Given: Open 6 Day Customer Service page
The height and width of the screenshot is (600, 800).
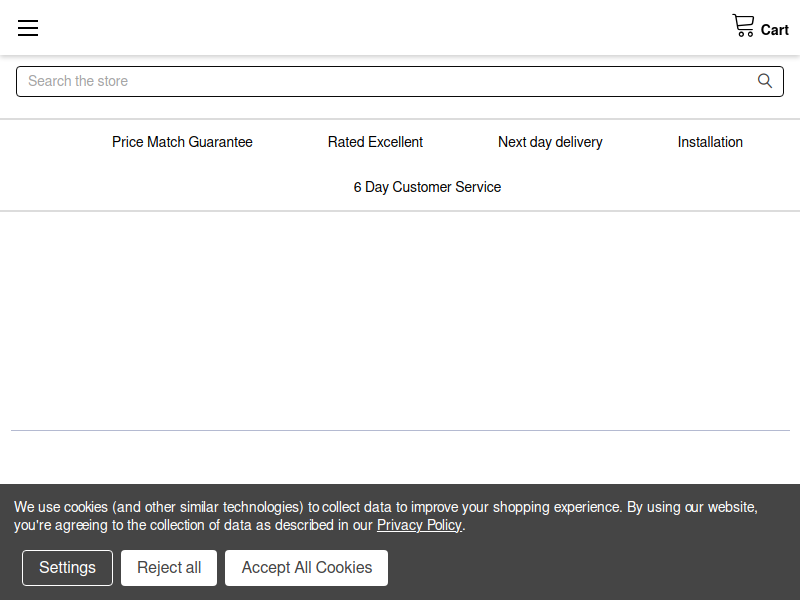Looking at the screenshot, I should point(427,187).
